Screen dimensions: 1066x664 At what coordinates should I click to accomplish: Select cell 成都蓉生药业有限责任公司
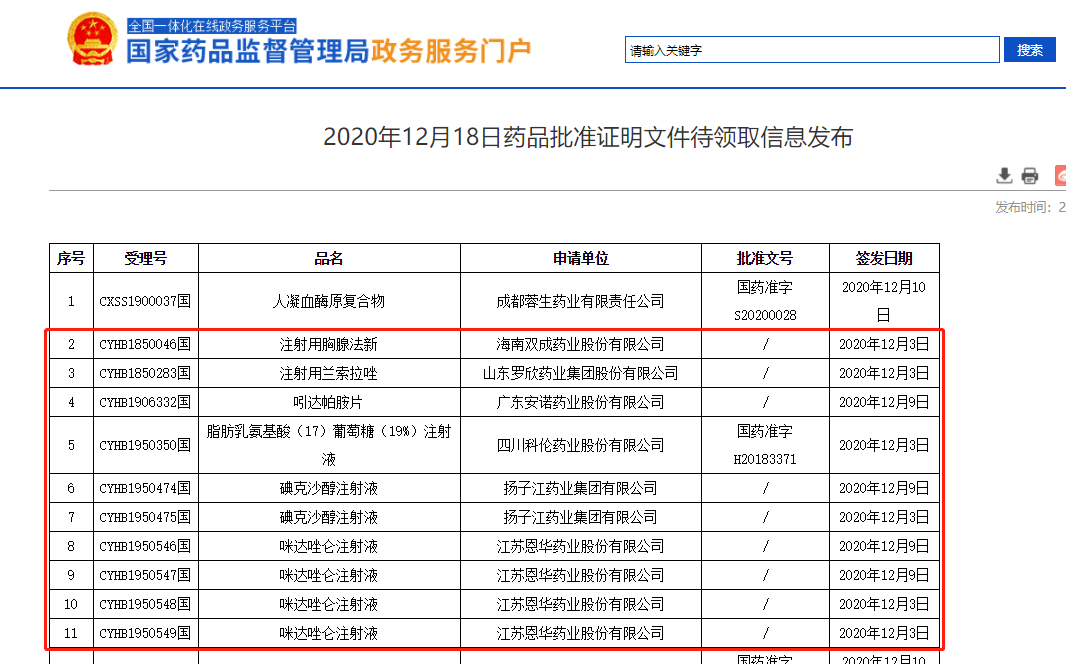pos(581,301)
